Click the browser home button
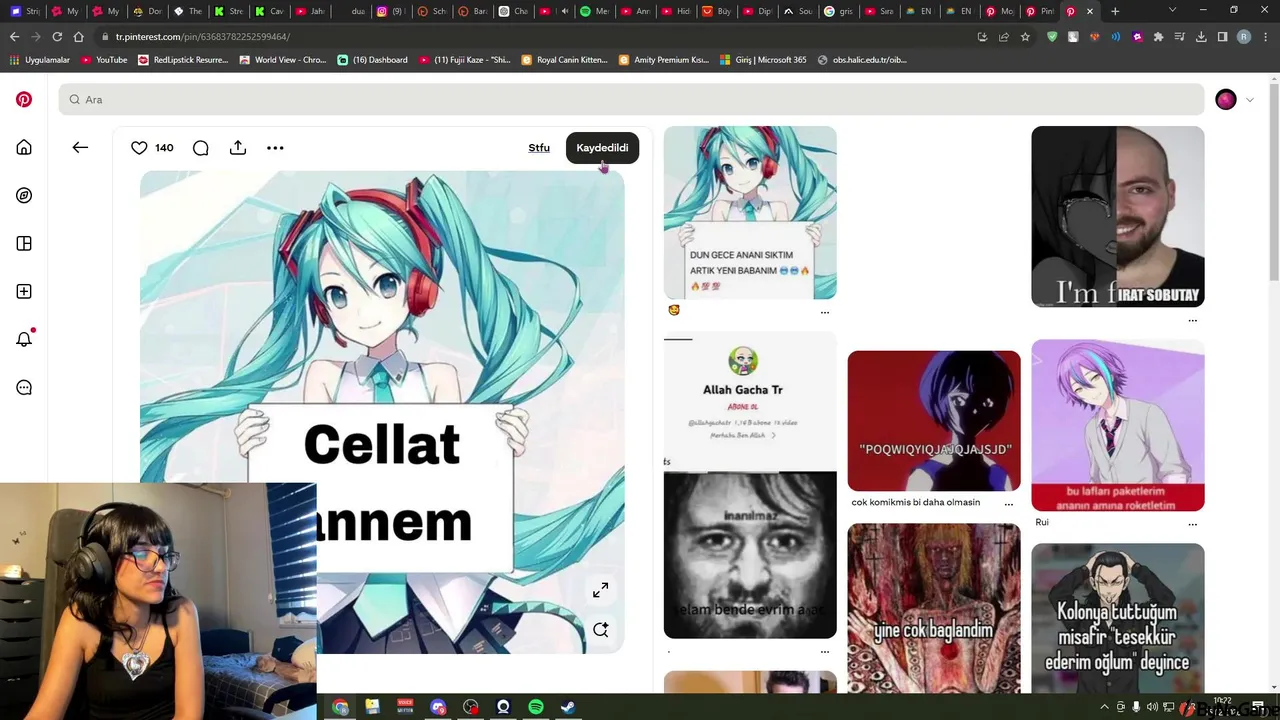 [x=79, y=37]
